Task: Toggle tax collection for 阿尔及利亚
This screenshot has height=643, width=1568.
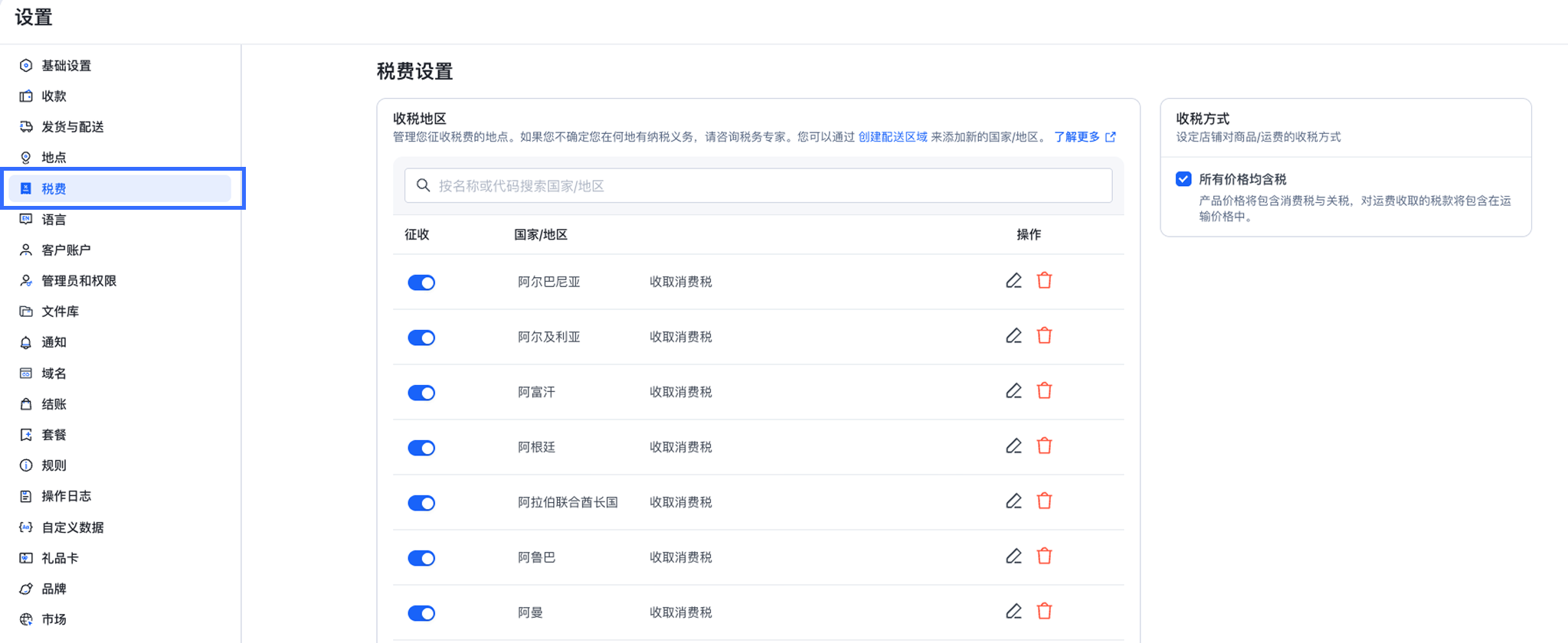Action: (421, 338)
